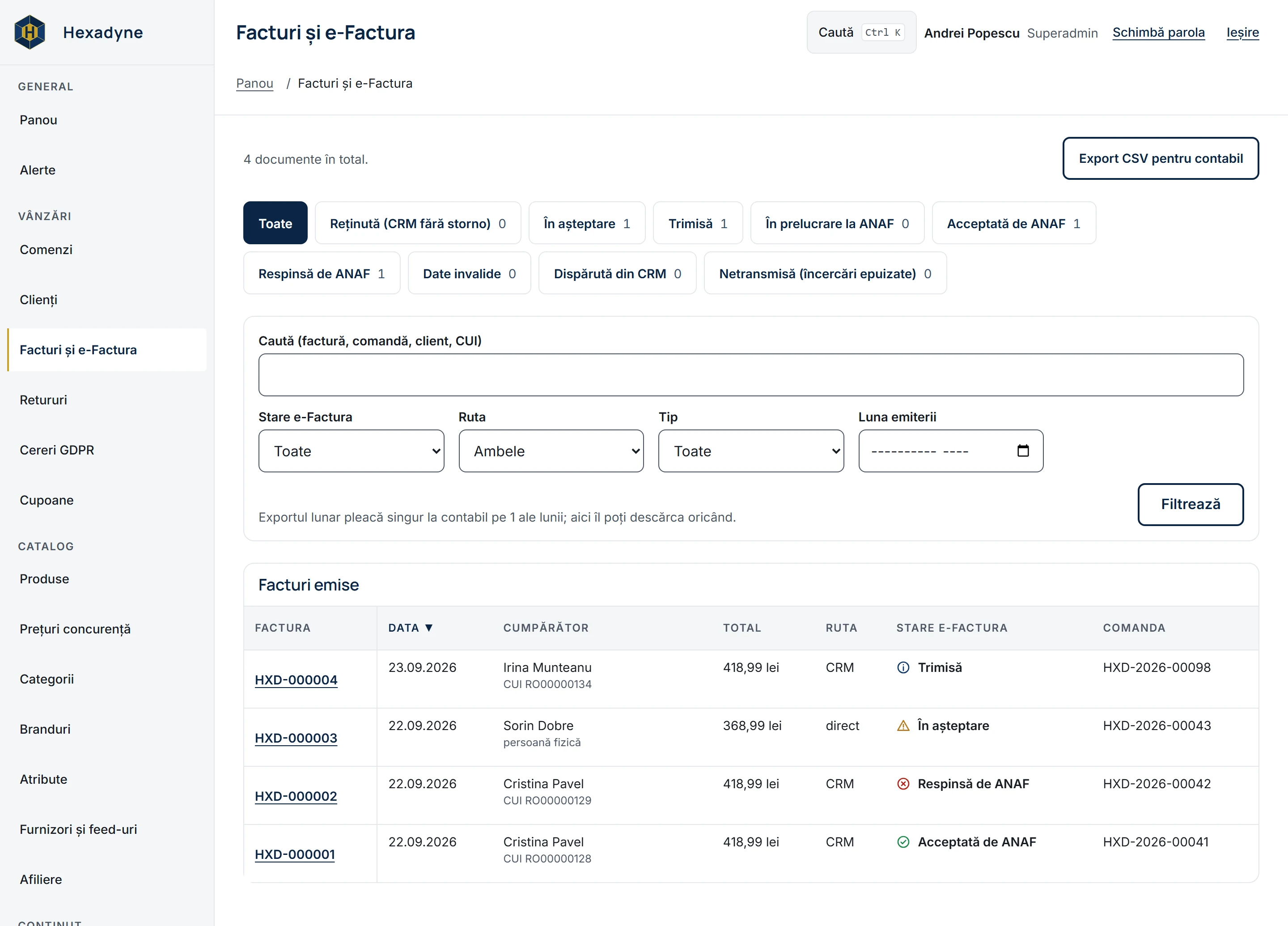Click the Filtrează button
Screen dimensions: 1288x926
click(1191, 504)
